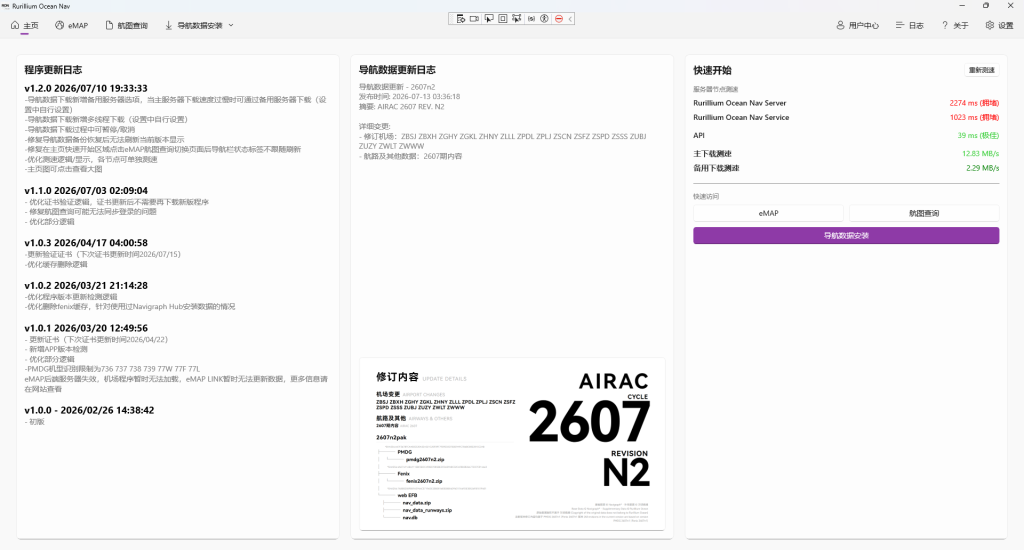Select the v1.1.0 2026/07/03 02:09:04 heading
This screenshot has height=550, width=1024.
click(x=86, y=191)
